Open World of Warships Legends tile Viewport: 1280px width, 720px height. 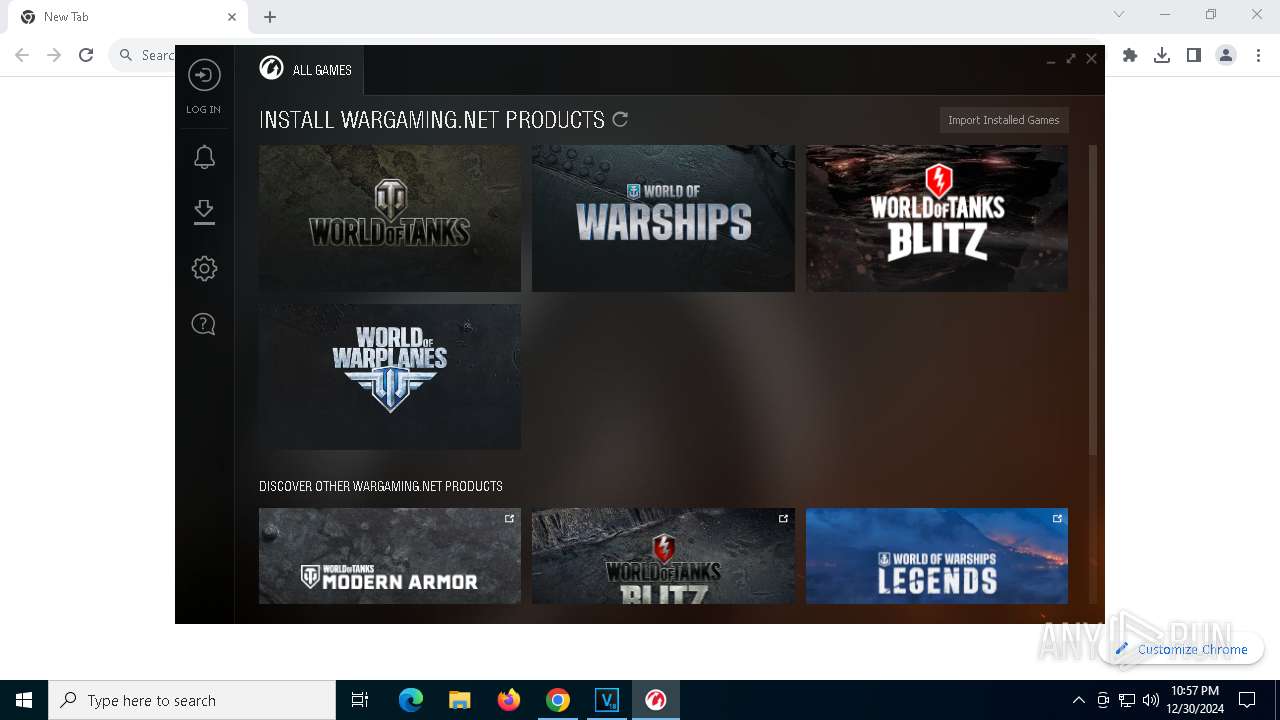[937, 556]
